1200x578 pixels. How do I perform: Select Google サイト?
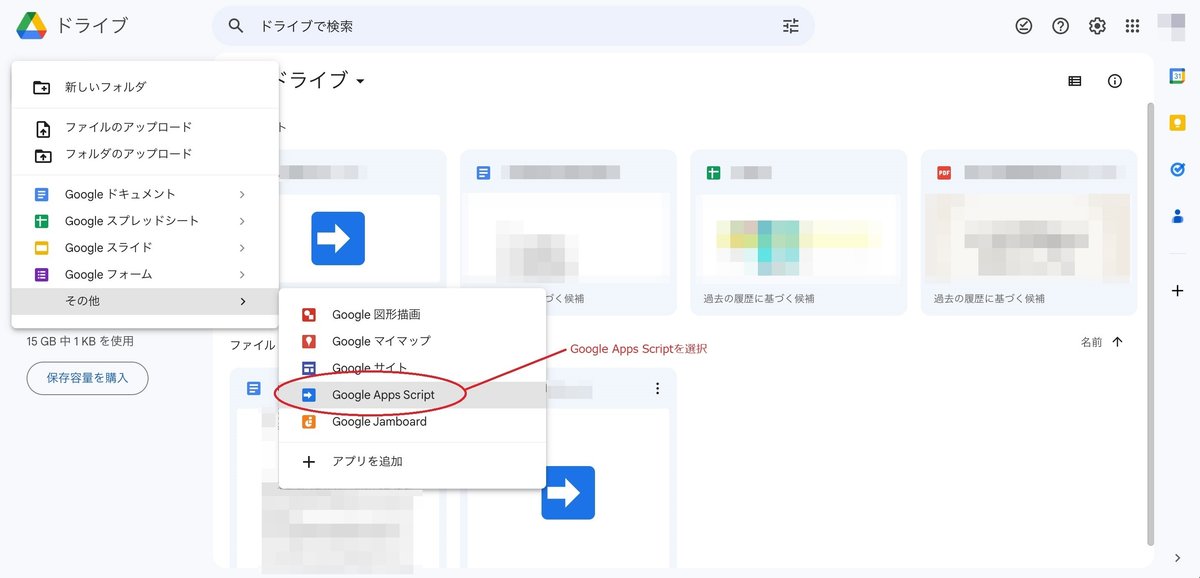pos(412,368)
